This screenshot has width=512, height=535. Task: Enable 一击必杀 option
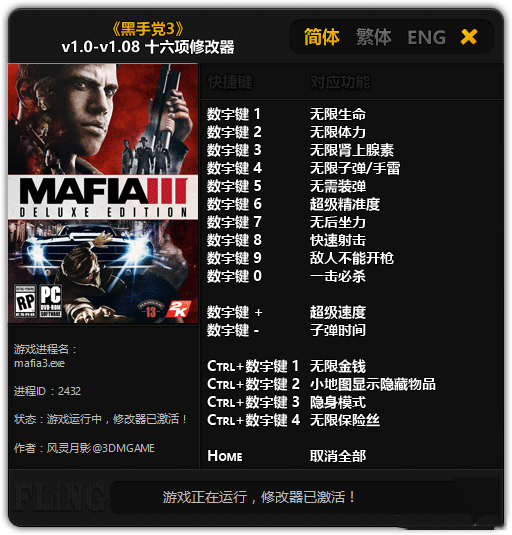click(338, 276)
